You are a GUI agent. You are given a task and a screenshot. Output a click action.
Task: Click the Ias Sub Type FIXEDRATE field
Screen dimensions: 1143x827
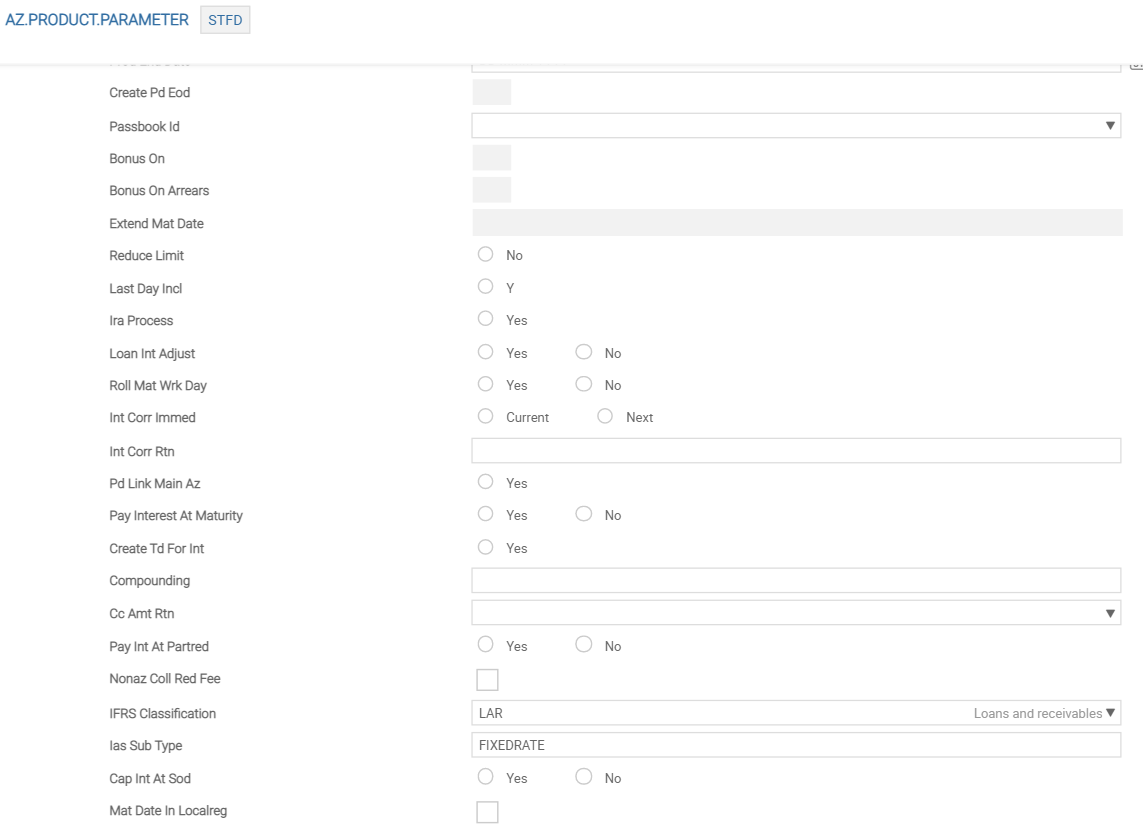pyautogui.click(x=795, y=745)
